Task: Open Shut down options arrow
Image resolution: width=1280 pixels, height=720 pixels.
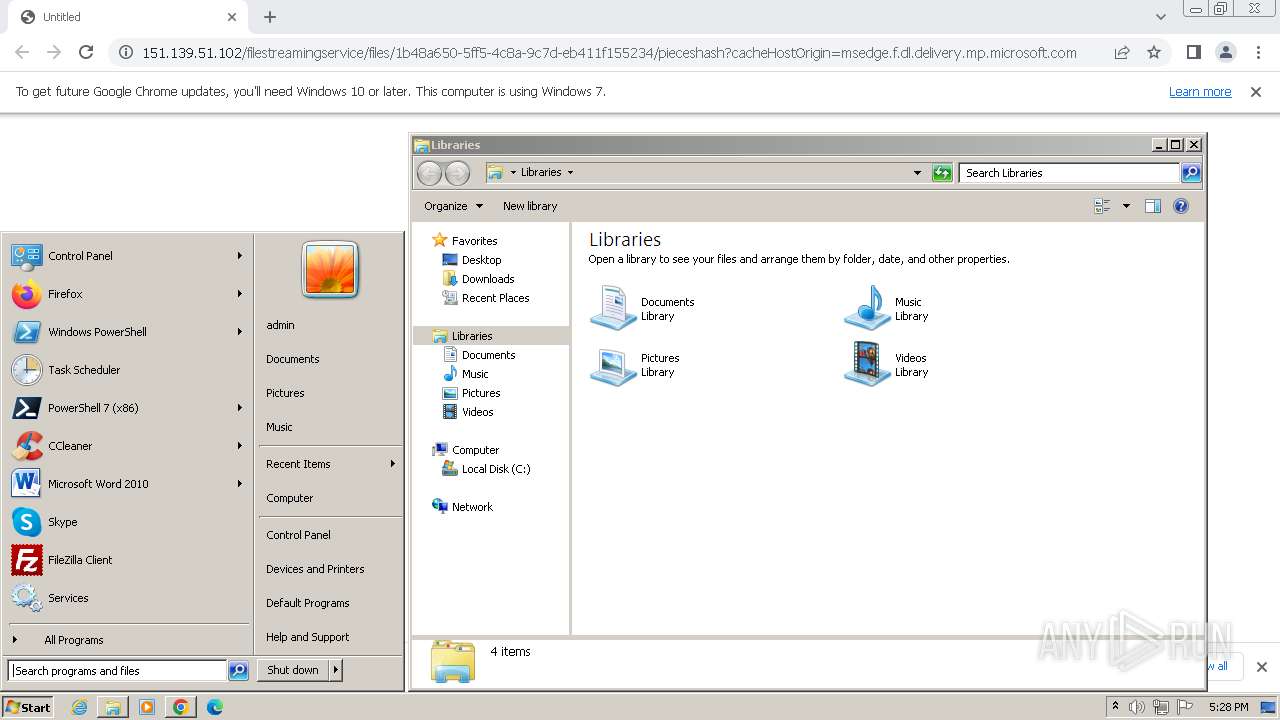Action: pos(336,670)
